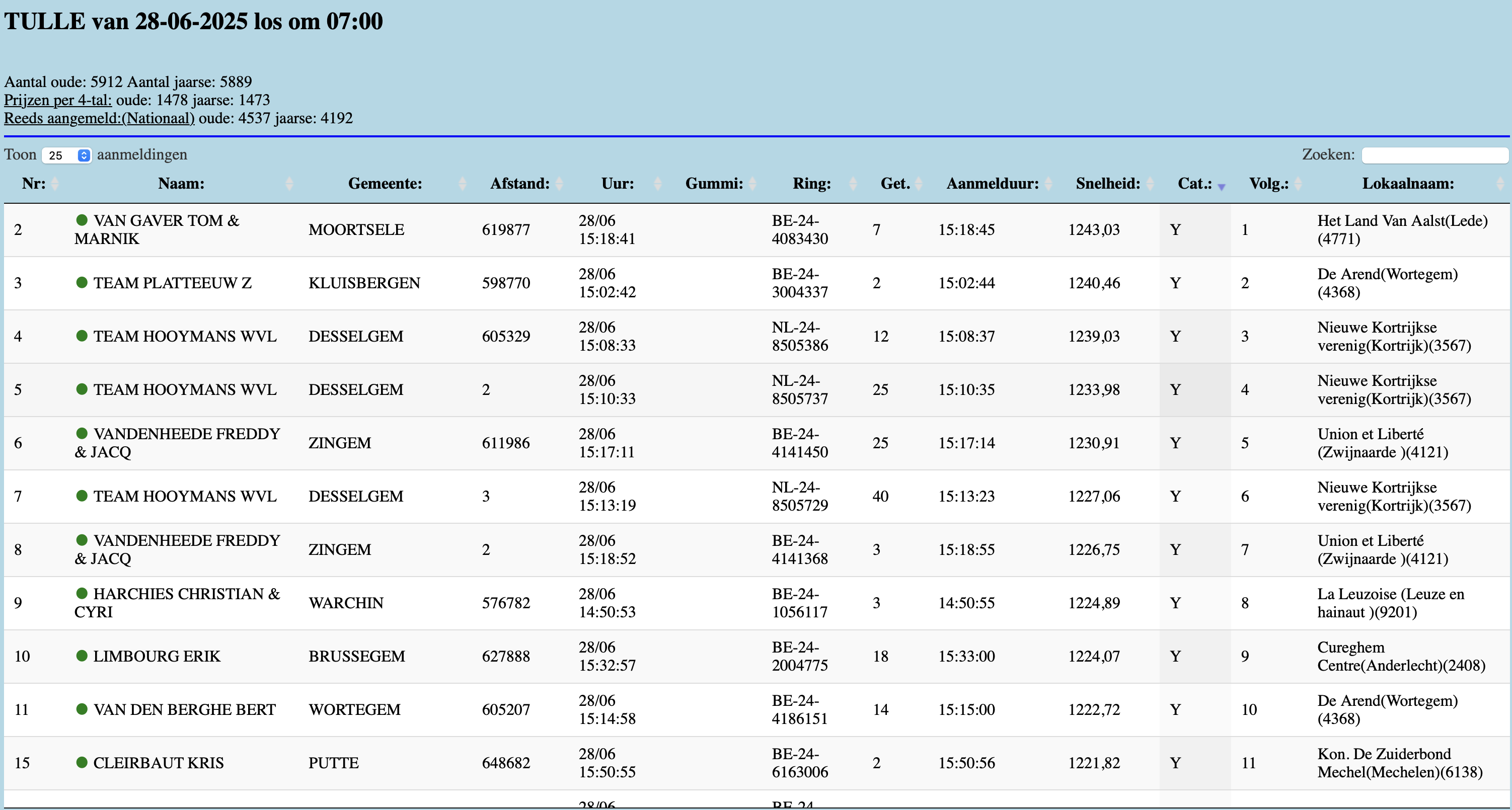Sort by Ring: column header
The width and height of the screenshot is (1512, 810).
(811, 184)
